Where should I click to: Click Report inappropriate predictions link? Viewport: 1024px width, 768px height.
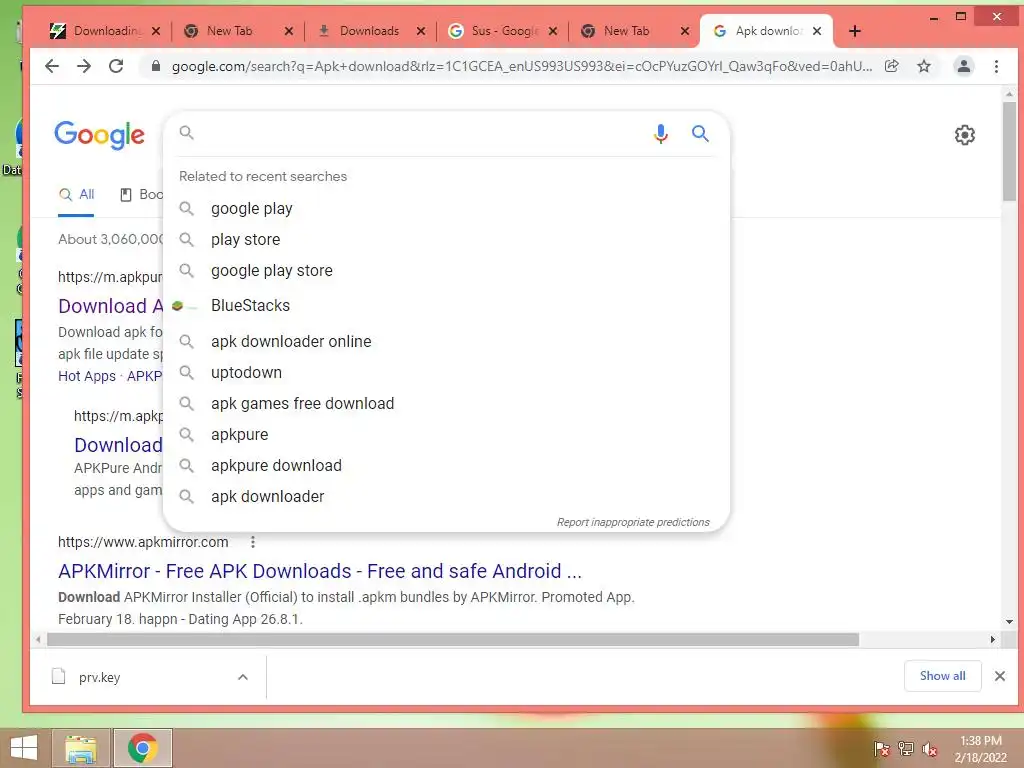coord(633,522)
